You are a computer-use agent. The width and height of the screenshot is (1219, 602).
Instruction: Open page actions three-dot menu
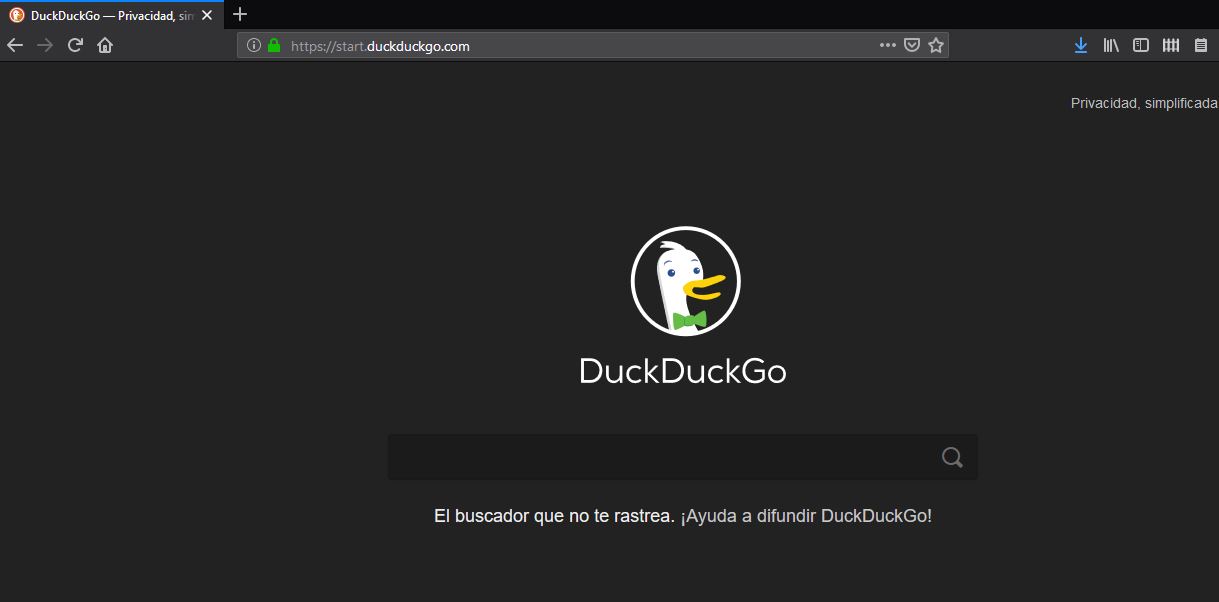pos(887,45)
